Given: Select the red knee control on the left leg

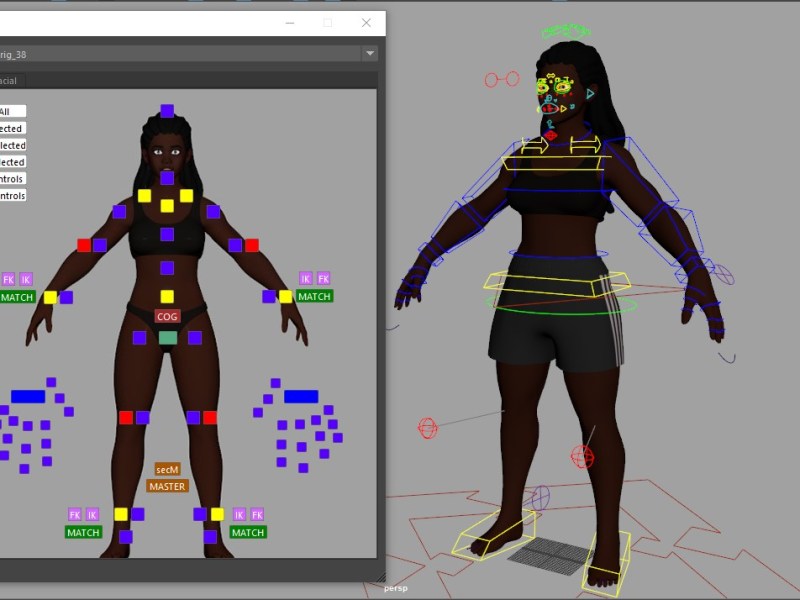Looking at the screenshot, I should point(126,418).
